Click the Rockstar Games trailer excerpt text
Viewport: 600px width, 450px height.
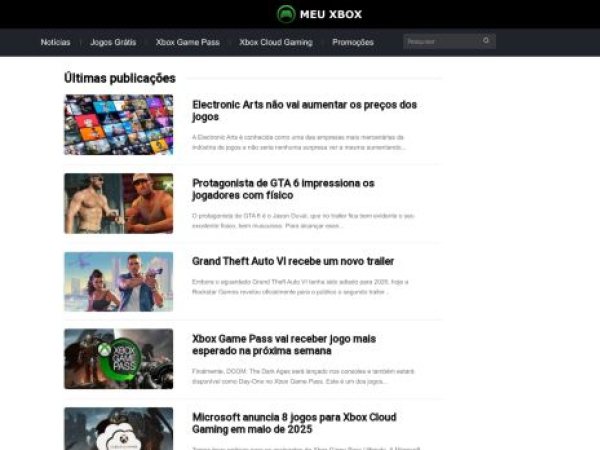click(300, 287)
